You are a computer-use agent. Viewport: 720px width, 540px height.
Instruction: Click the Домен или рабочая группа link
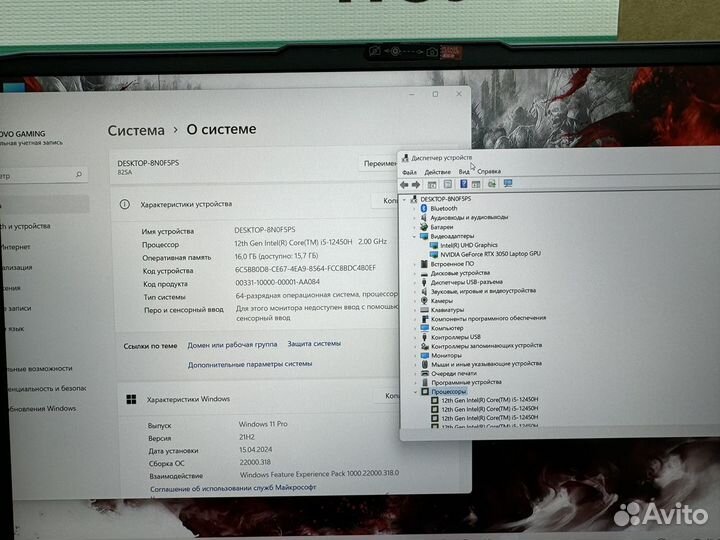pyautogui.click(x=232, y=344)
